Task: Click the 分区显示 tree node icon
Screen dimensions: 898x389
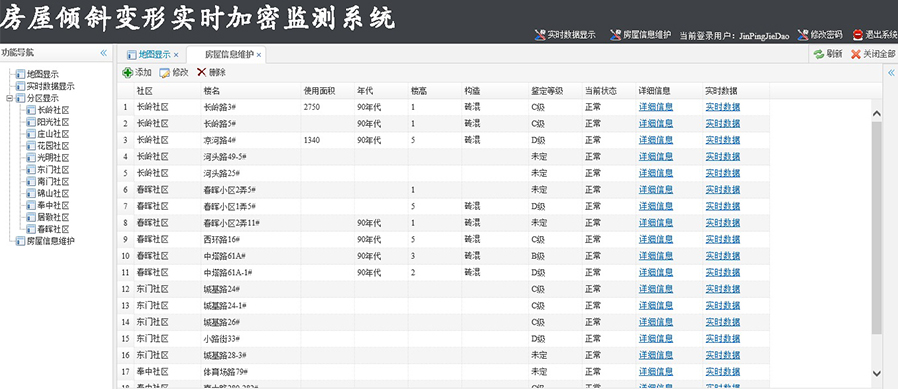Action: [x=21, y=99]
